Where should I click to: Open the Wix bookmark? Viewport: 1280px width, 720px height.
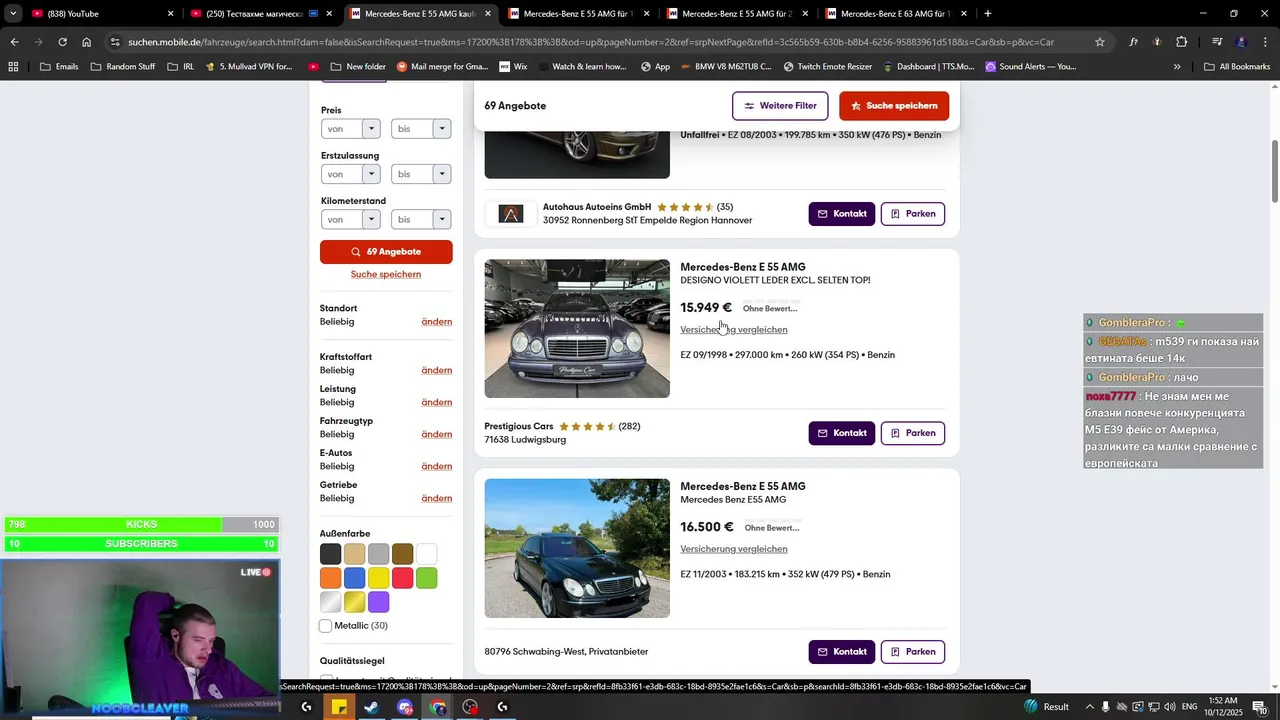pyautogui.click(x=513, y=67)
